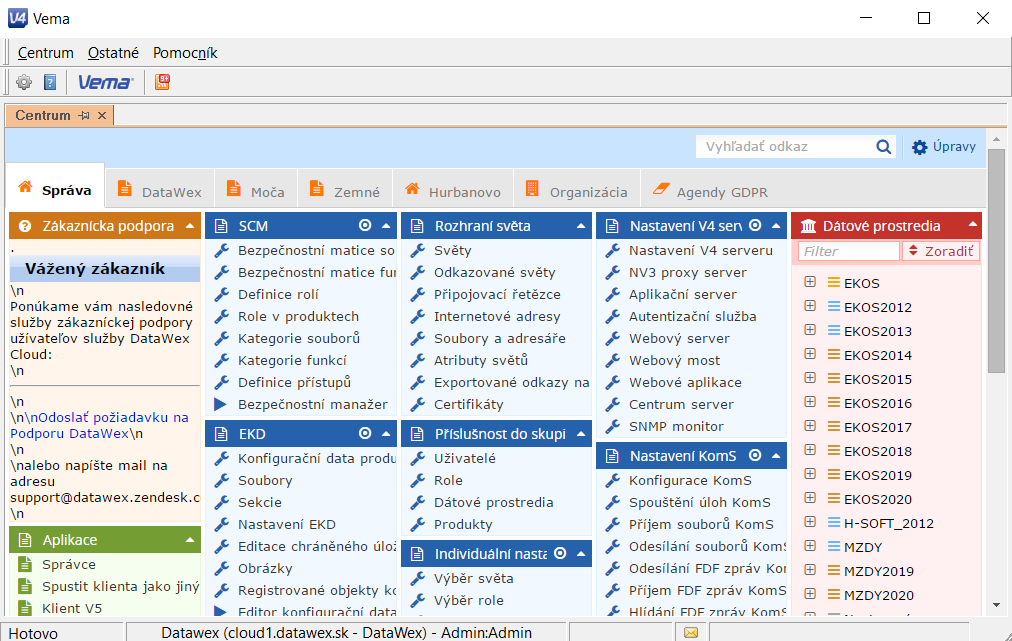Open the Pomocník menu
This screenshot has width=1012, height=641.
click(185, 53)
